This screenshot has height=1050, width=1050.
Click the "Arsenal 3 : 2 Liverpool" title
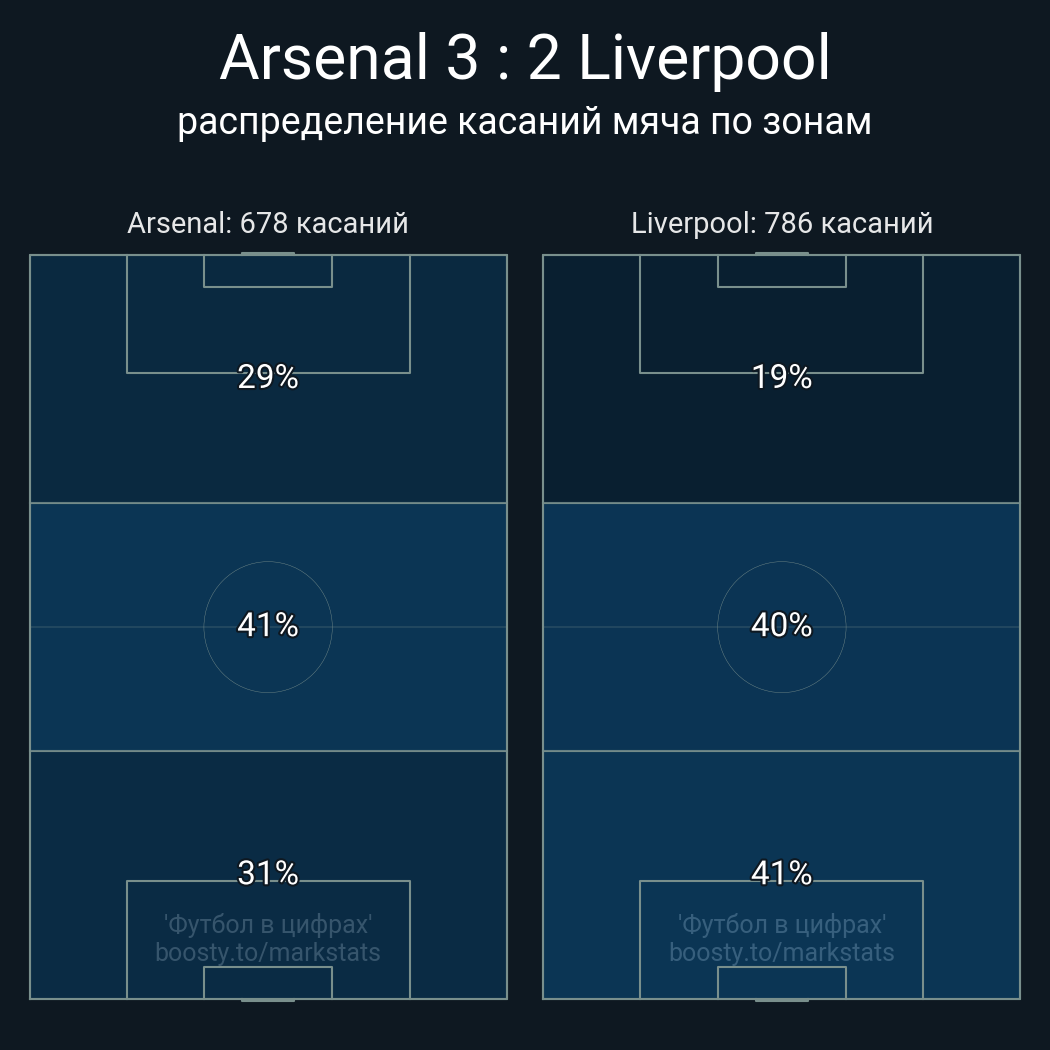click(525, 58)
